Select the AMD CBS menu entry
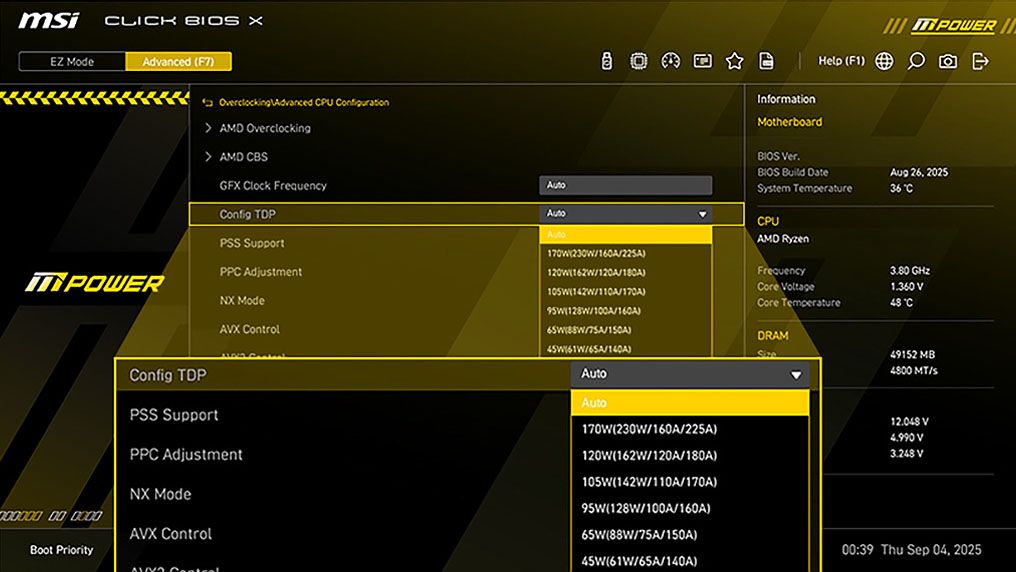 (x=244, y=157)
